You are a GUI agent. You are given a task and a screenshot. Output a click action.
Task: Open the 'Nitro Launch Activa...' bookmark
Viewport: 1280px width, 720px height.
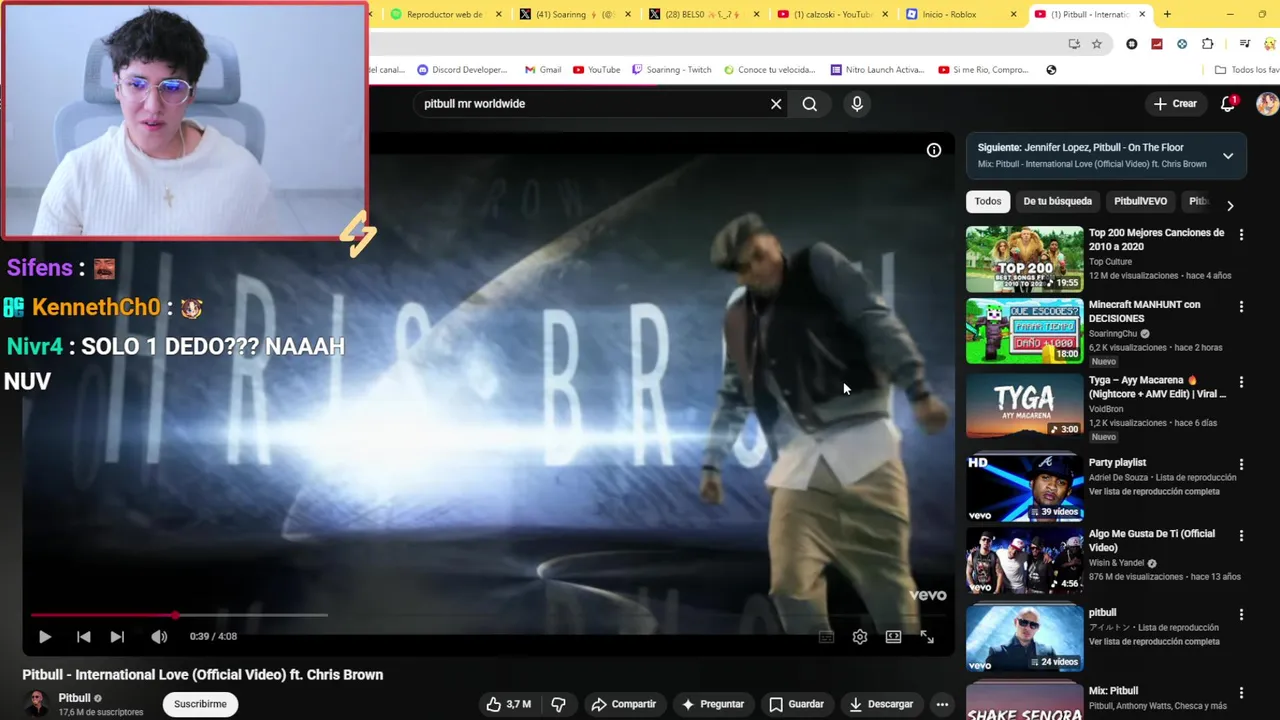[877, 70]
